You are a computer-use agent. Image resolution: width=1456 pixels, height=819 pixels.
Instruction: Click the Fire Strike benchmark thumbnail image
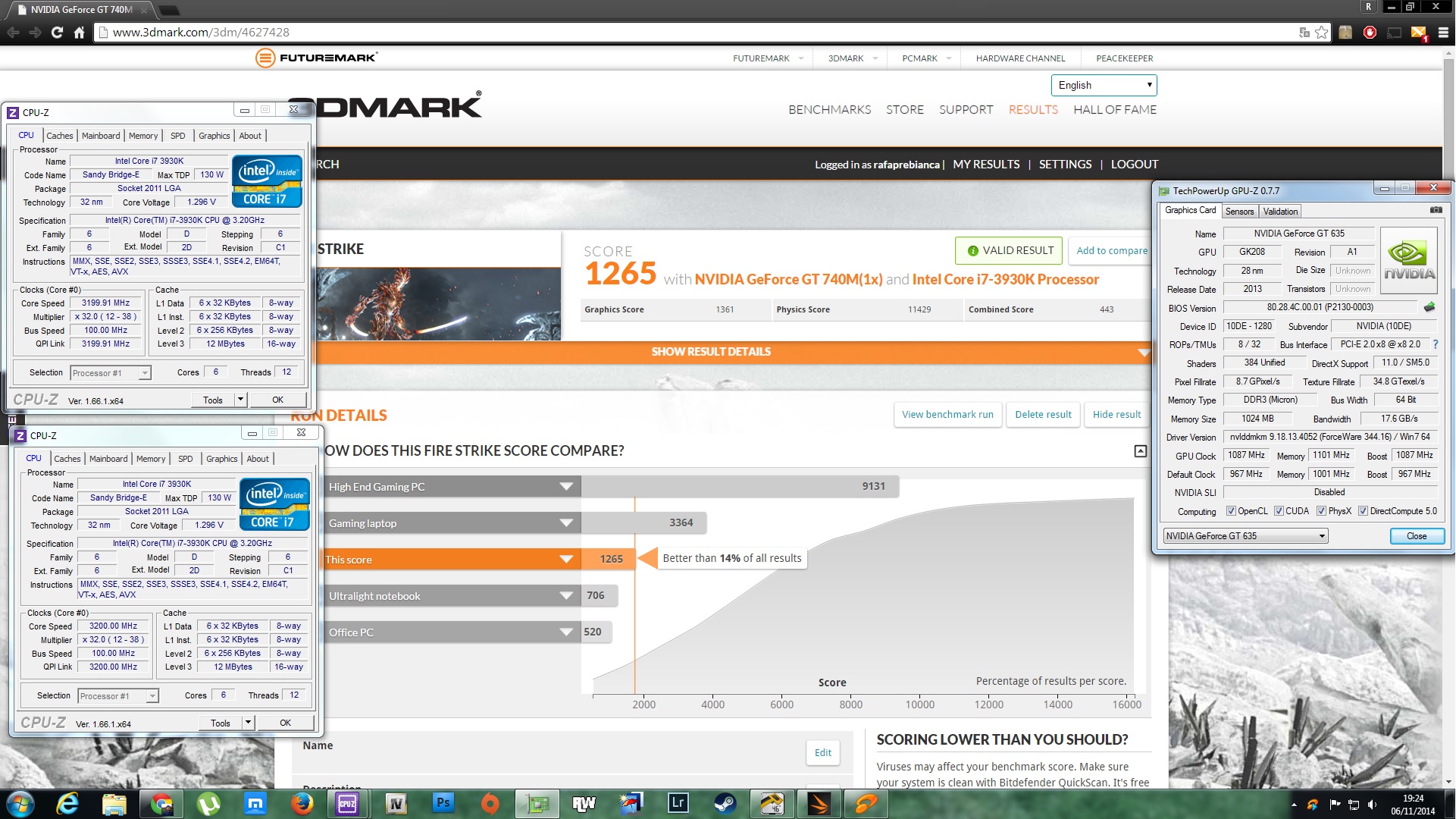click(440, 304)
